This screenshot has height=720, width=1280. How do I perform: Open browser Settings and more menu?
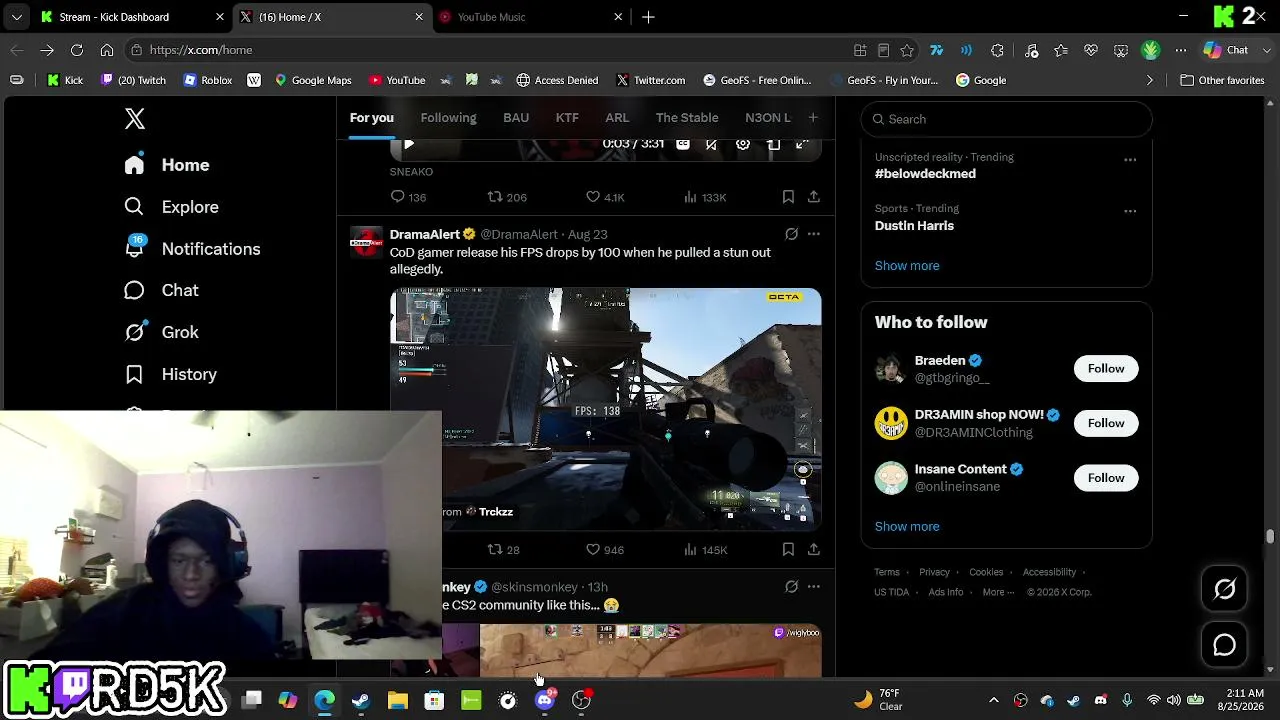pos(1181,50)
